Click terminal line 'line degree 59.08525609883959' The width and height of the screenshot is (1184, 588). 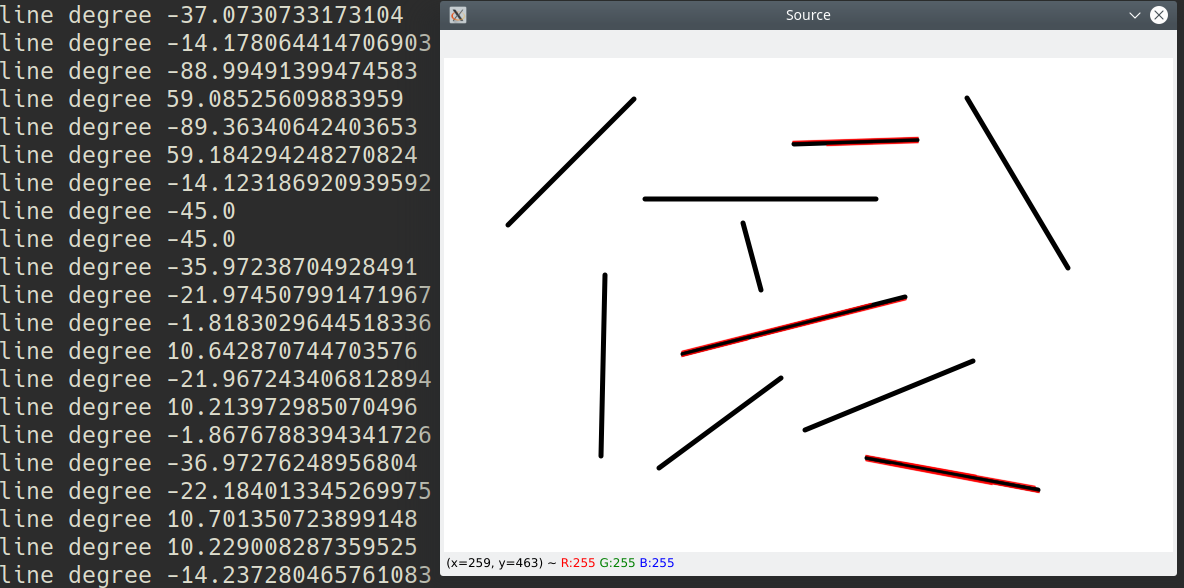[x=202, y=99]
